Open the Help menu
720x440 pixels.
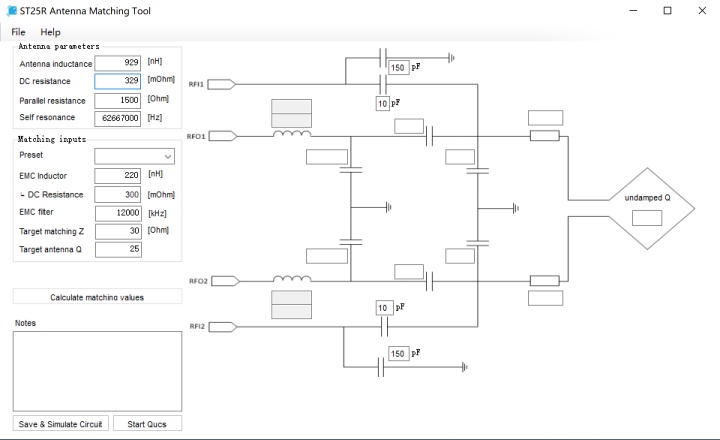tap(50, 32)
